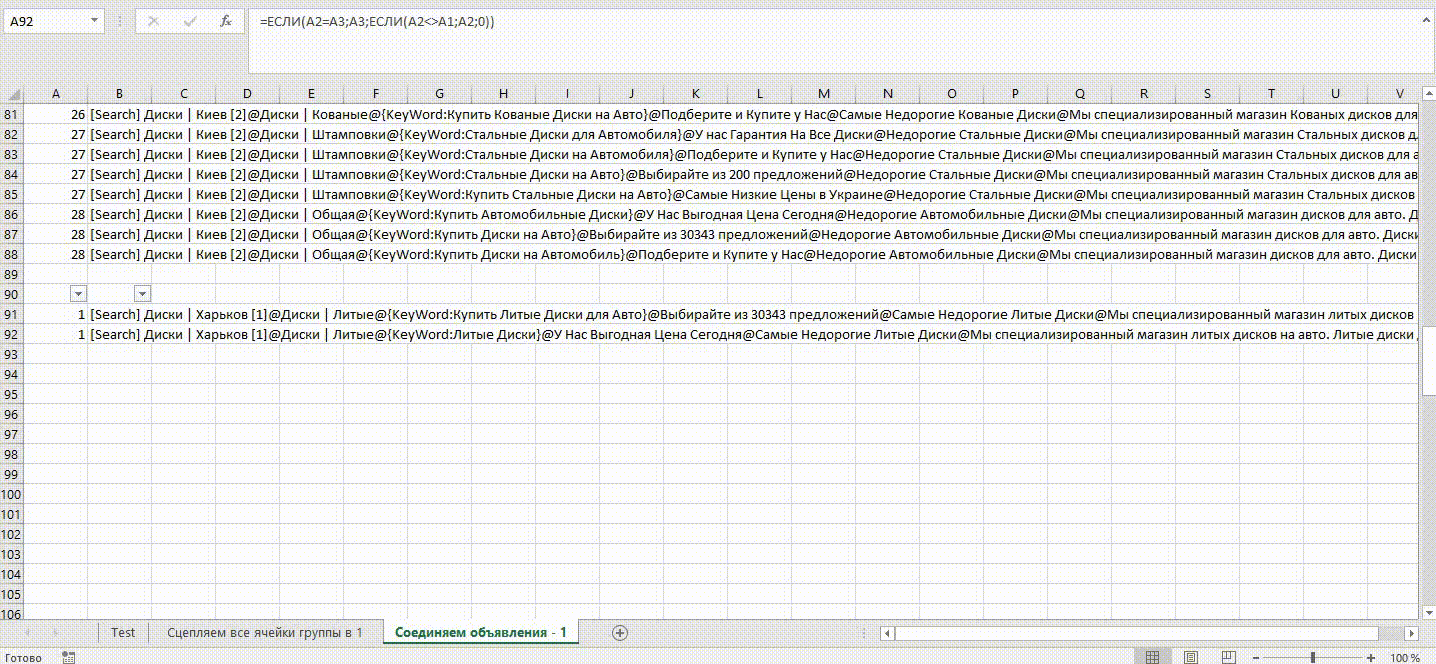Switch to Page Layout view
Image resolution: width=1436 pixels, height=664 pixels.
click(1191, 657)
